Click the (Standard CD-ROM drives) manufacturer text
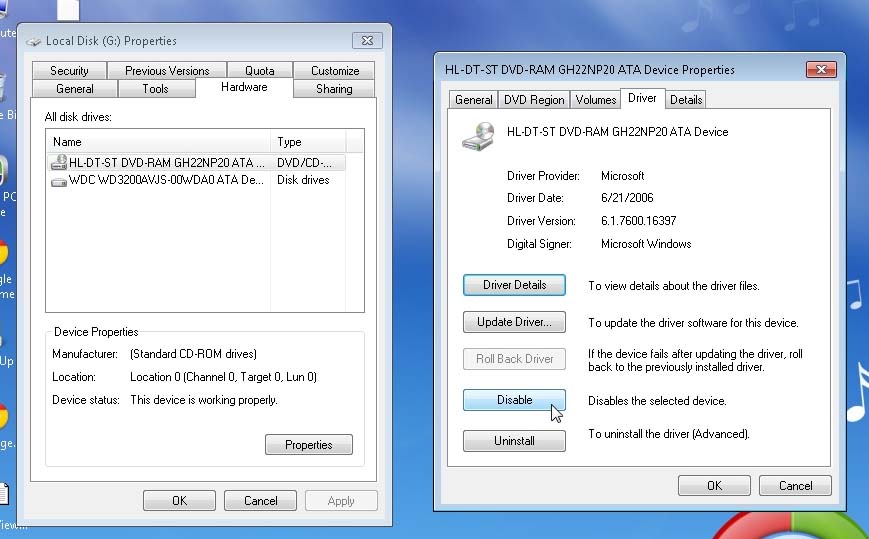Viewport: 869px width, 539px height. coord(193,354)
